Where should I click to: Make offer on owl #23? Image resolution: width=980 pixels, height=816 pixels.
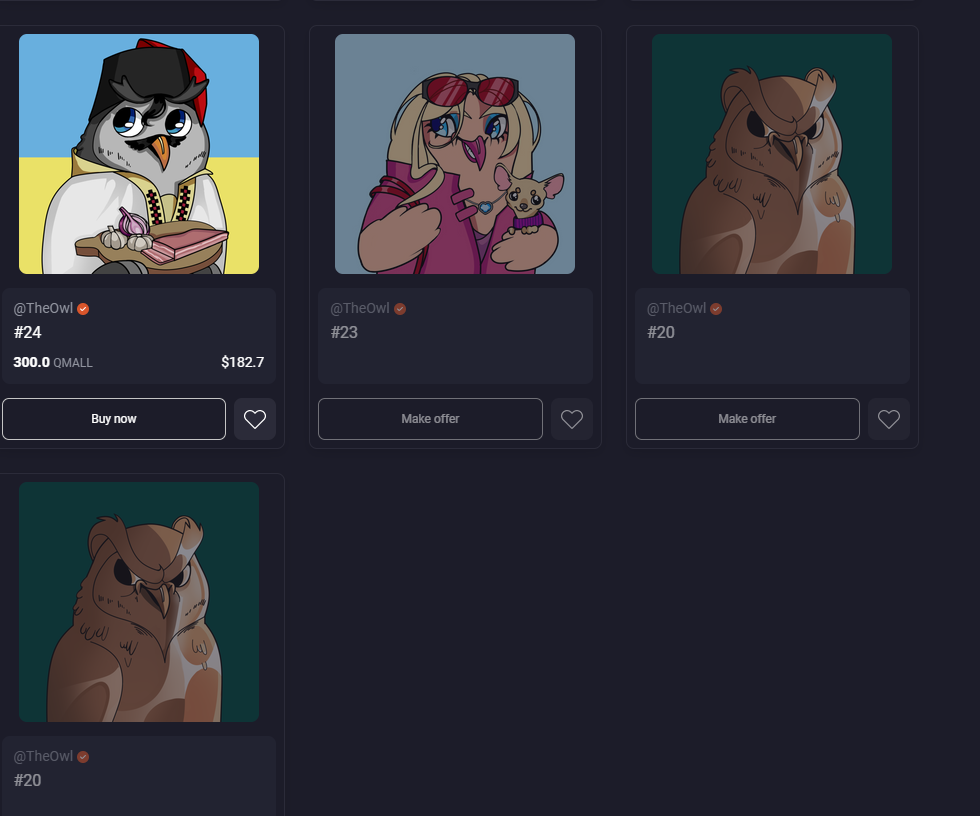click(430, 419)
